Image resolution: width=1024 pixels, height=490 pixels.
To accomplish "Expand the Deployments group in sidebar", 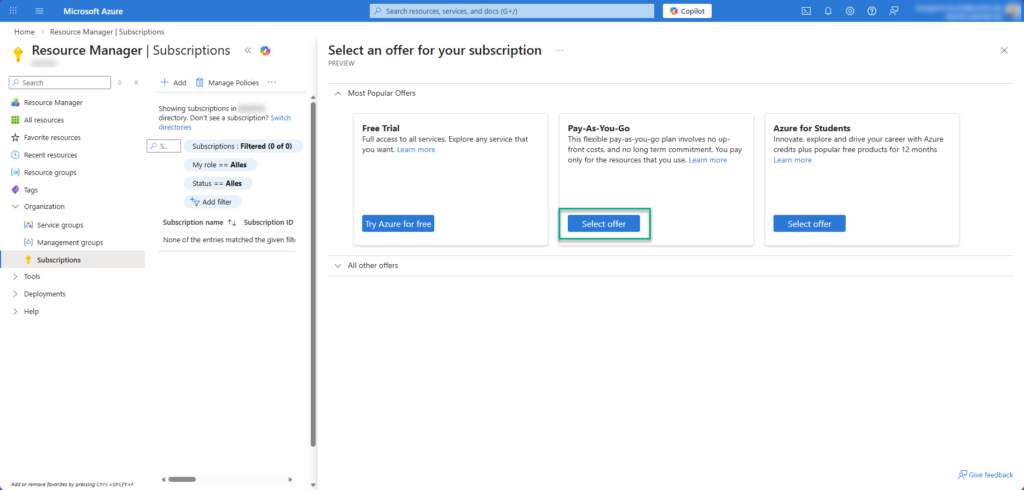I will pyautogui.click(x=44, y=294).
